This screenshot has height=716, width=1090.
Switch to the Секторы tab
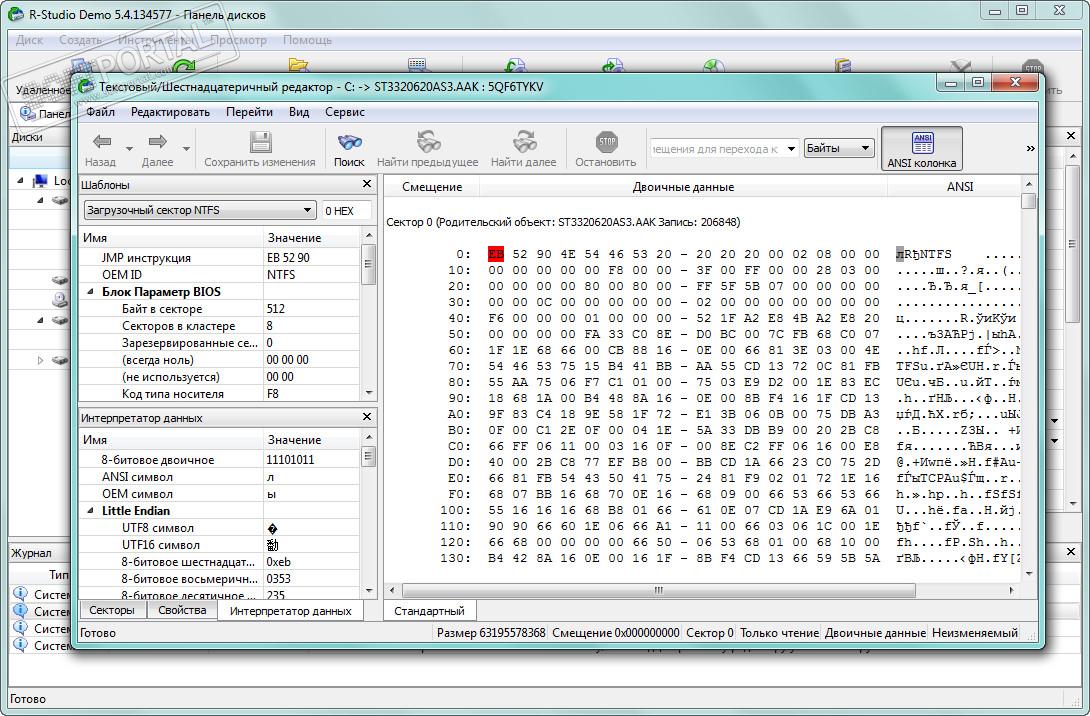112,610
